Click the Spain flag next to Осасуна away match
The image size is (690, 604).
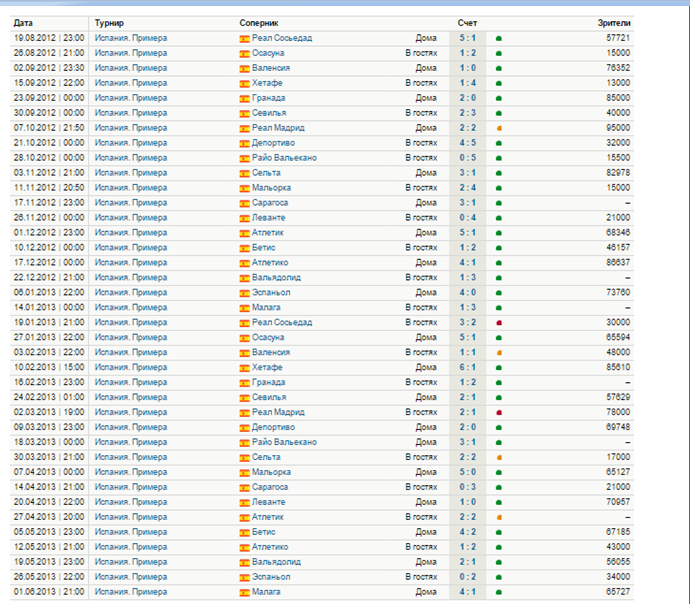click(x=244, y=54)
